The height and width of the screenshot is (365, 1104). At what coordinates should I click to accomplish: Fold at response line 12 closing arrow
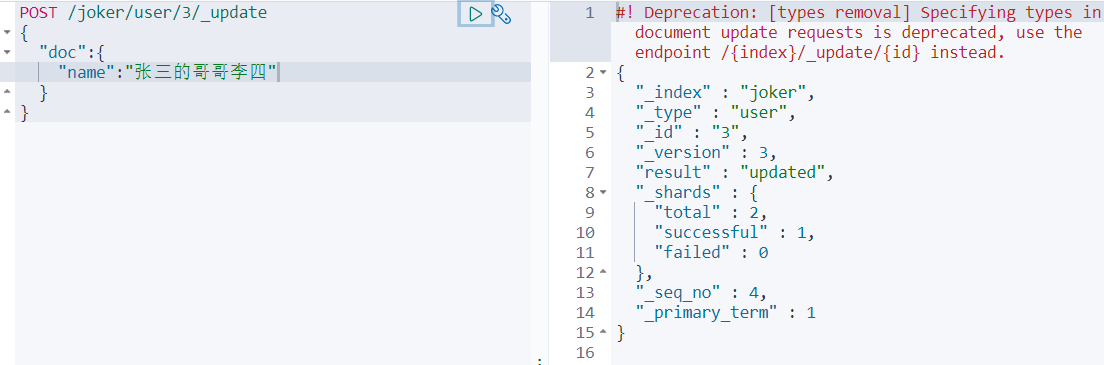[x=603, y=271]
